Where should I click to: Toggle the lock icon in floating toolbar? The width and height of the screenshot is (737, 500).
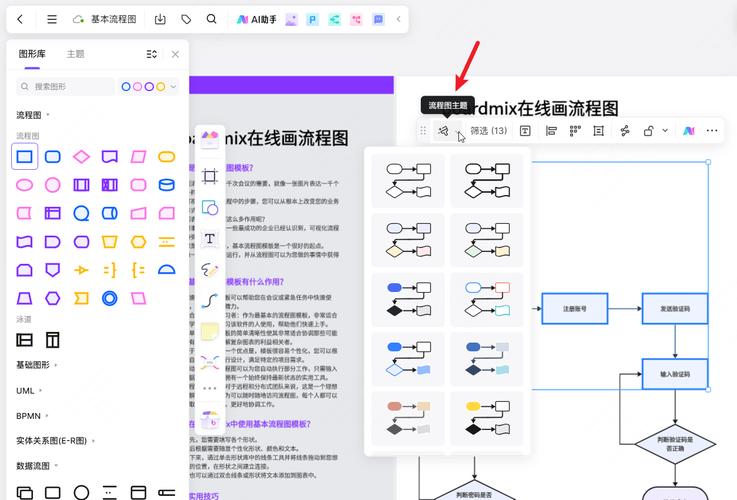pyautogui.click(x=649, y=131)
